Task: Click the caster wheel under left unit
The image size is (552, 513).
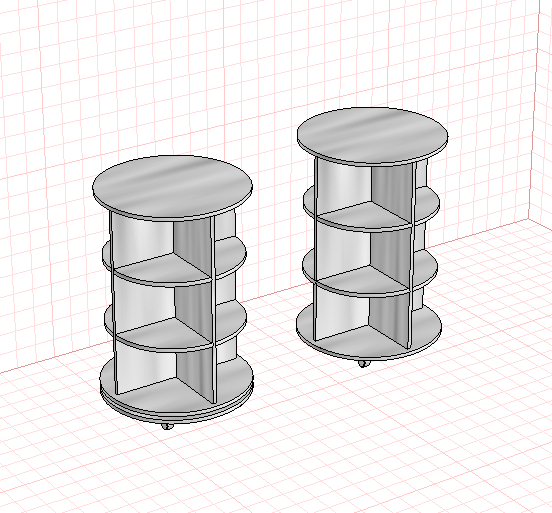Action: click(168, 426)
